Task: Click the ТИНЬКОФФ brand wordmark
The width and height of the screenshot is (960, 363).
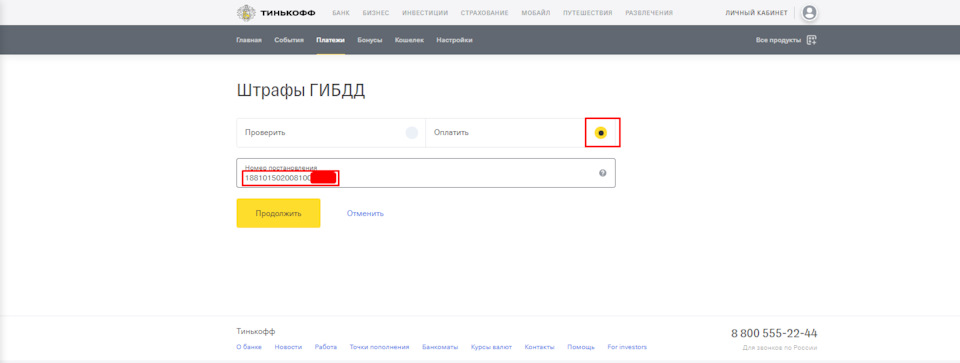Action: tap(288, 12)
